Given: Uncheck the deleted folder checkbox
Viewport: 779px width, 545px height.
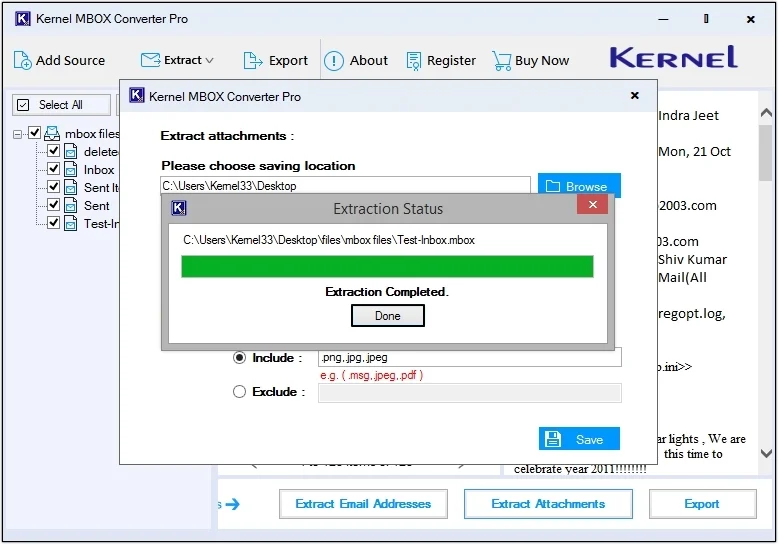Looking at the screenshot, I should (54, 151).
